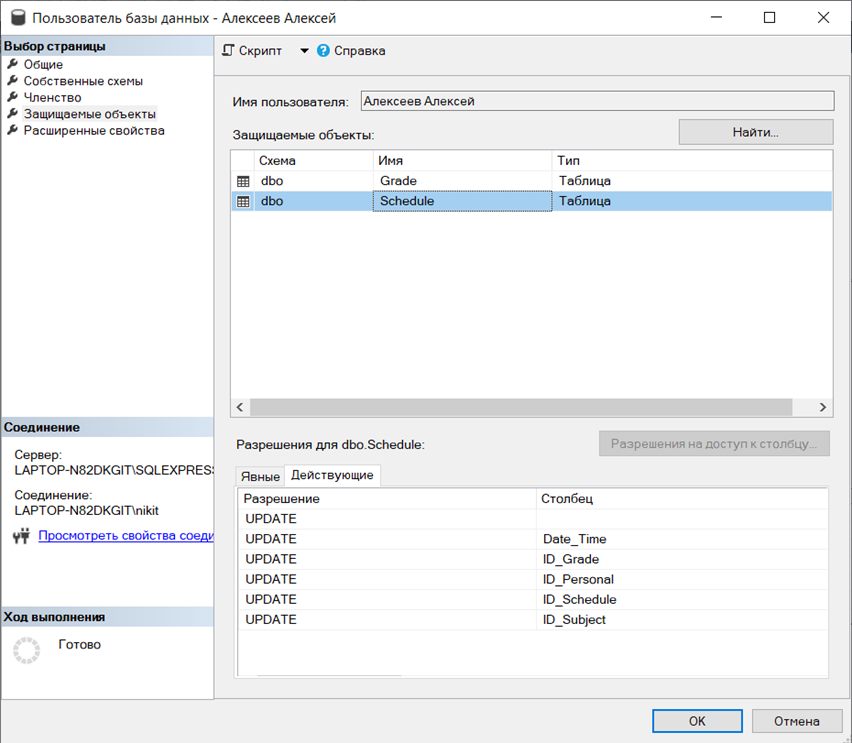Select the Общие page
852x743 pixels.
pos(43,64)
